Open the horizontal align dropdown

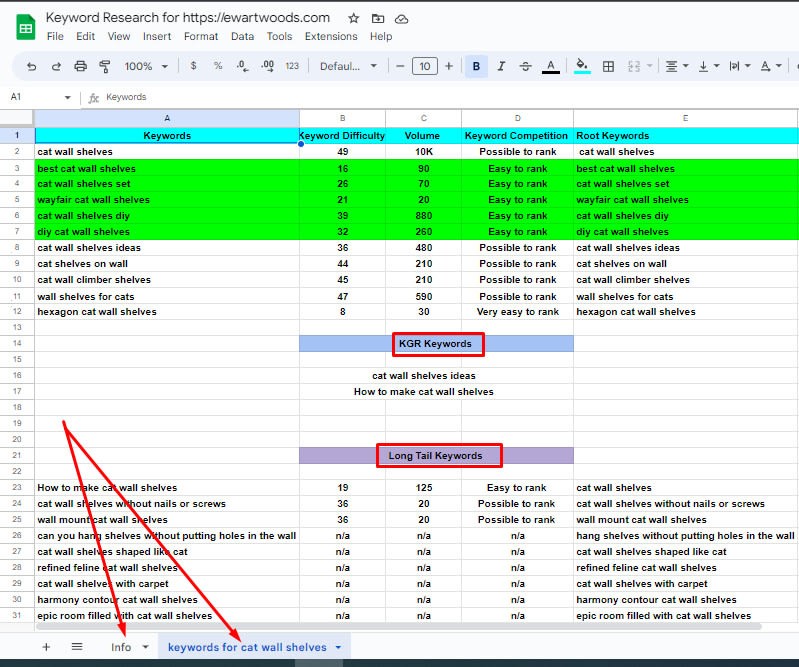(x=676, y=67)
